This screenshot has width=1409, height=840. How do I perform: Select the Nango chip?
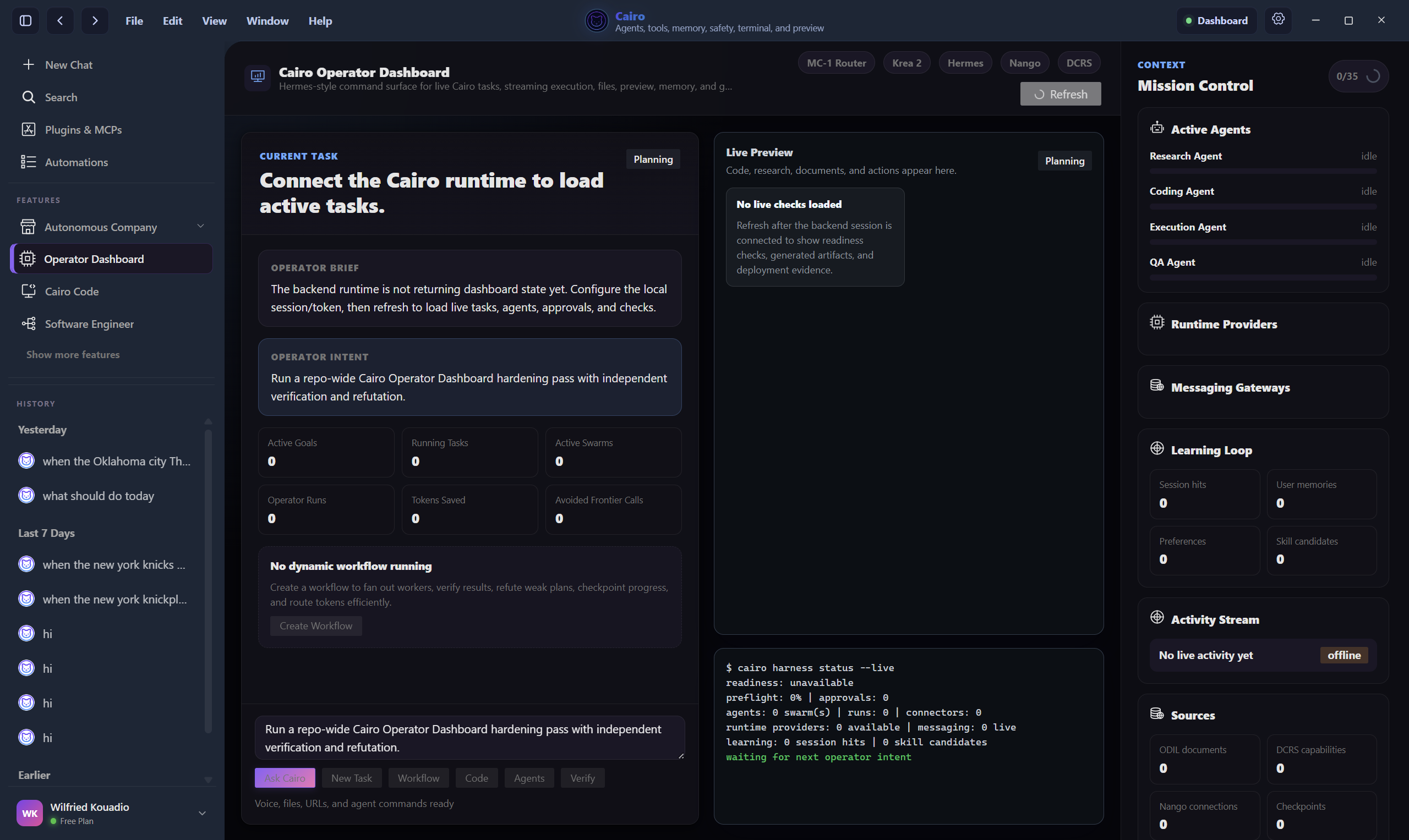[x=1024, y=63]
